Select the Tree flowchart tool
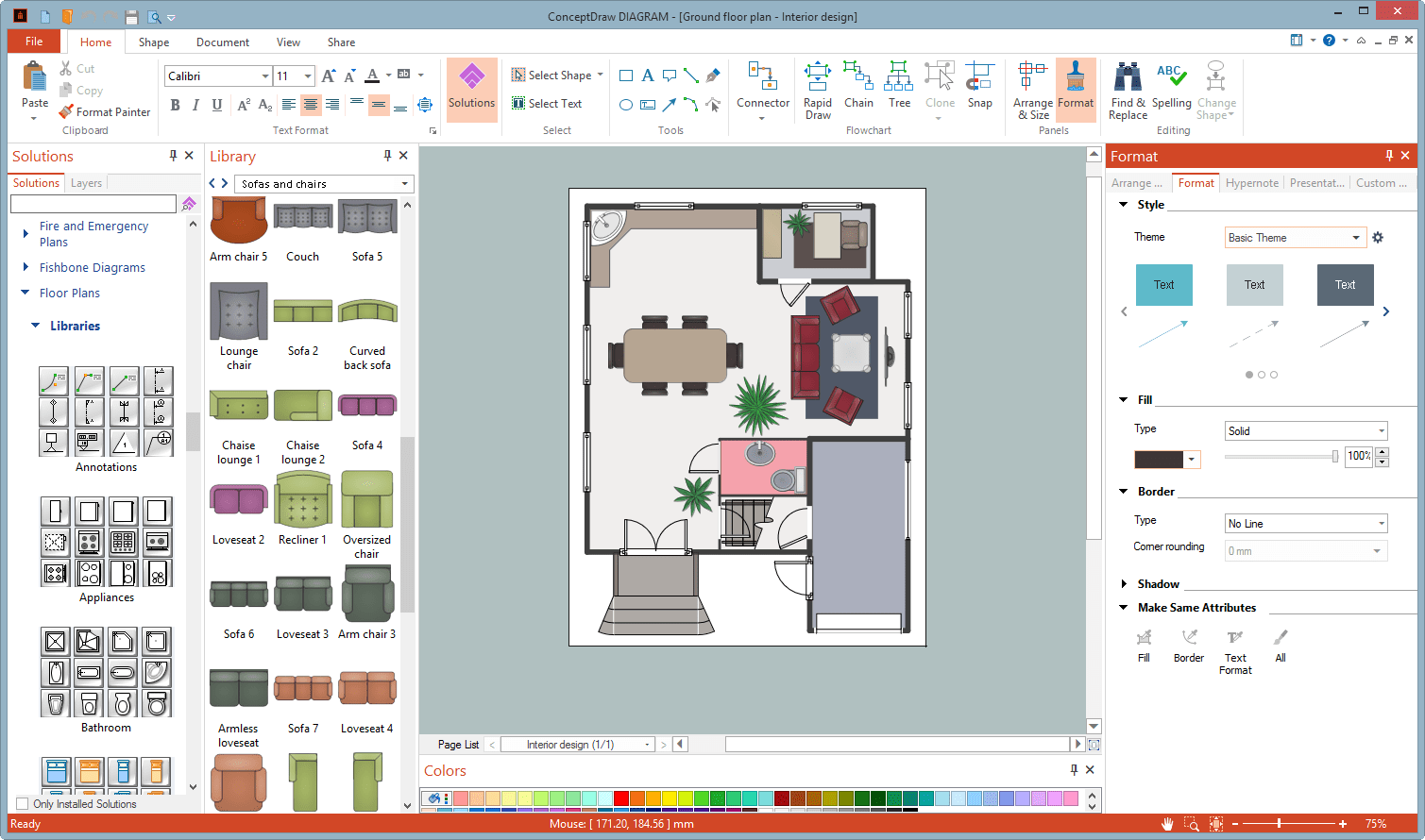 898,90
